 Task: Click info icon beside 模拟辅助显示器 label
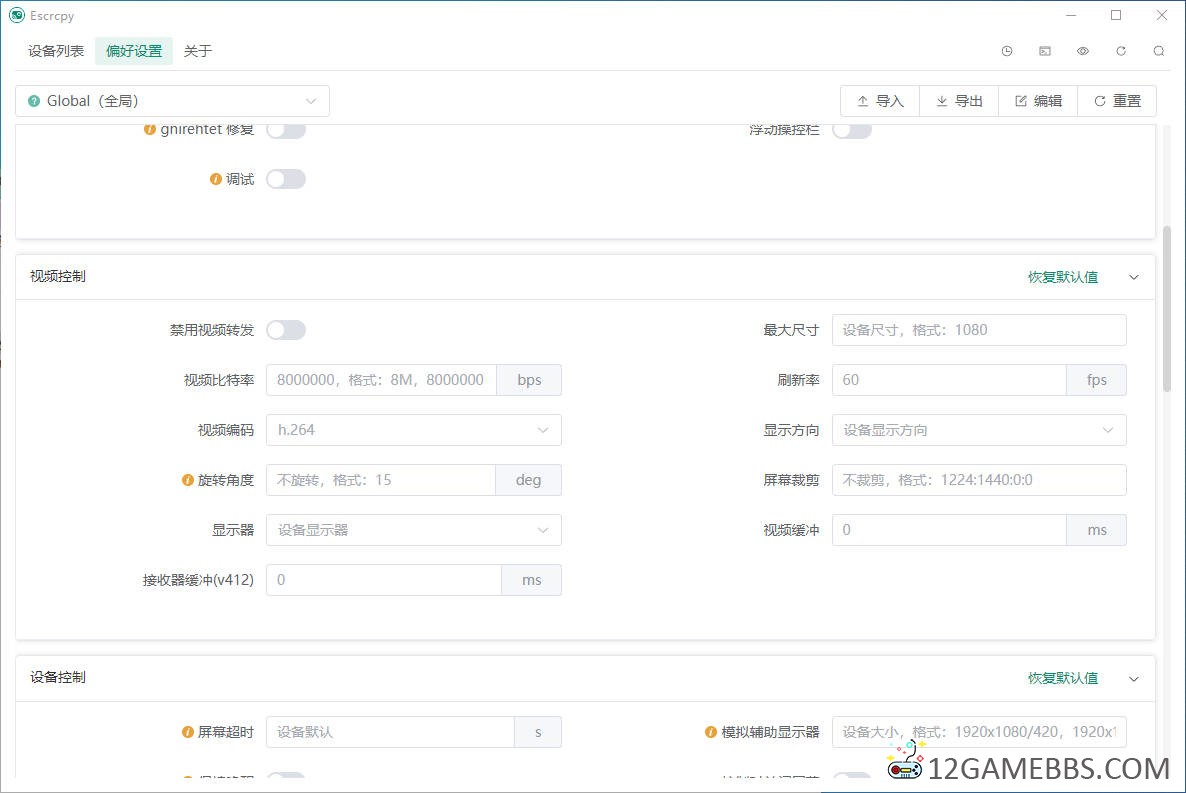(x=710, y=732)
